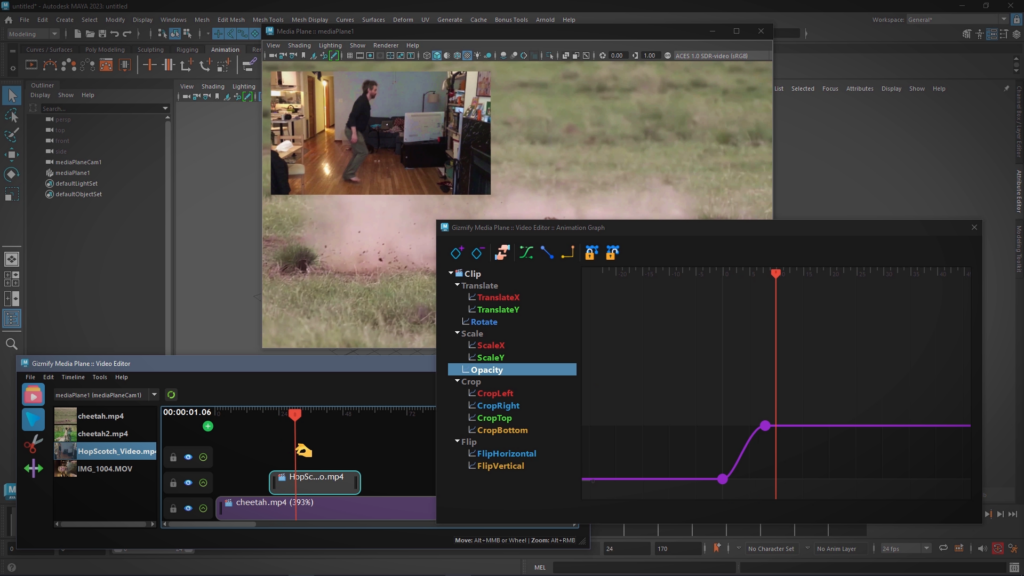Select the IMG_1004.MOV thumbnail in media list
Image resolution: width=1024 pixels, height=576 pixels.
click(65, 469)
